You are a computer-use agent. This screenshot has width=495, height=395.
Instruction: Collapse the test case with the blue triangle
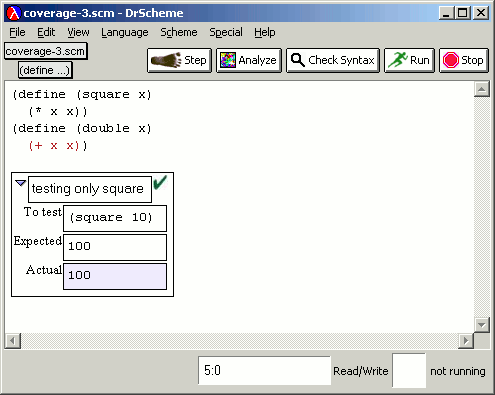[20, 183]
